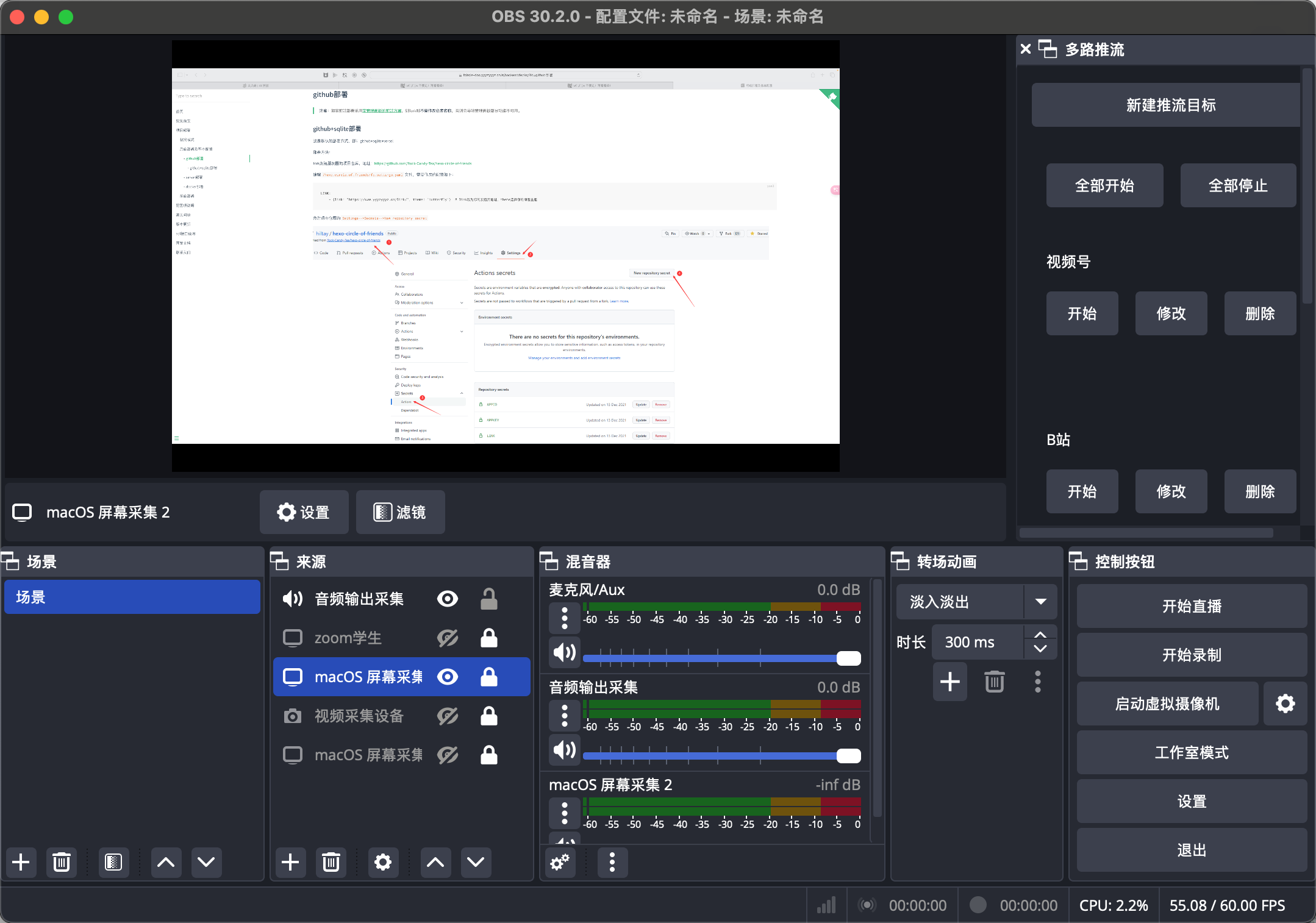Open macOS 屏幕采集 2 mixer options dots
Viewport: 1316px width, 923px height.
coord(565,813)
